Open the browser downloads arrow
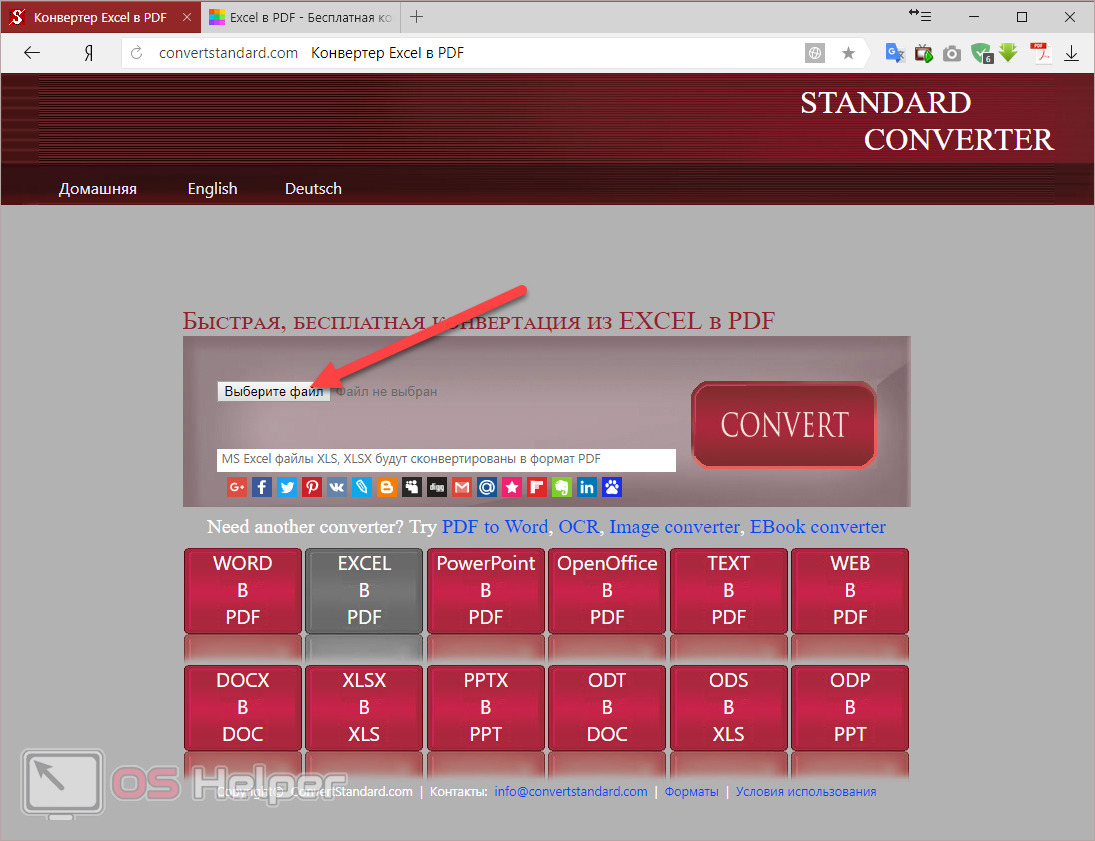 point(1072,54)
